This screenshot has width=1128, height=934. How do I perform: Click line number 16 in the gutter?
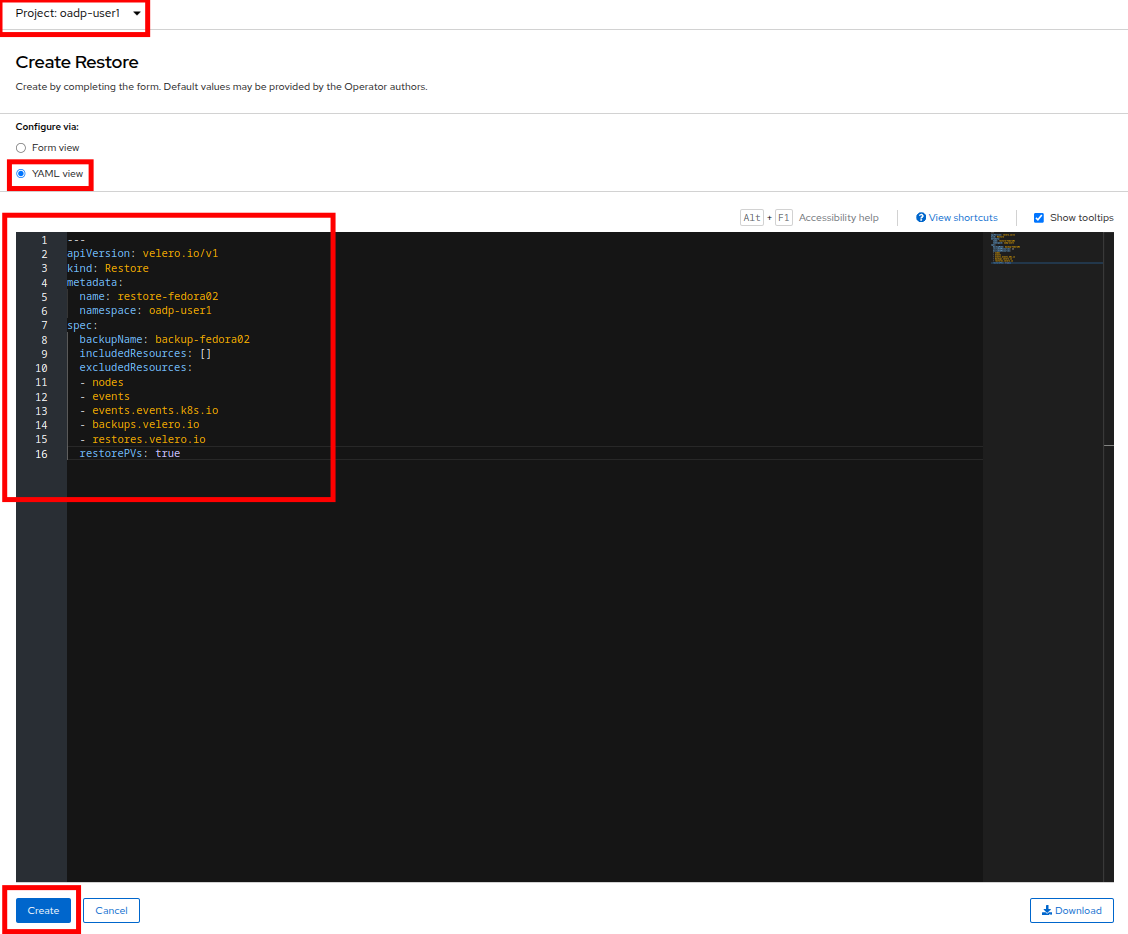(41, 454)
